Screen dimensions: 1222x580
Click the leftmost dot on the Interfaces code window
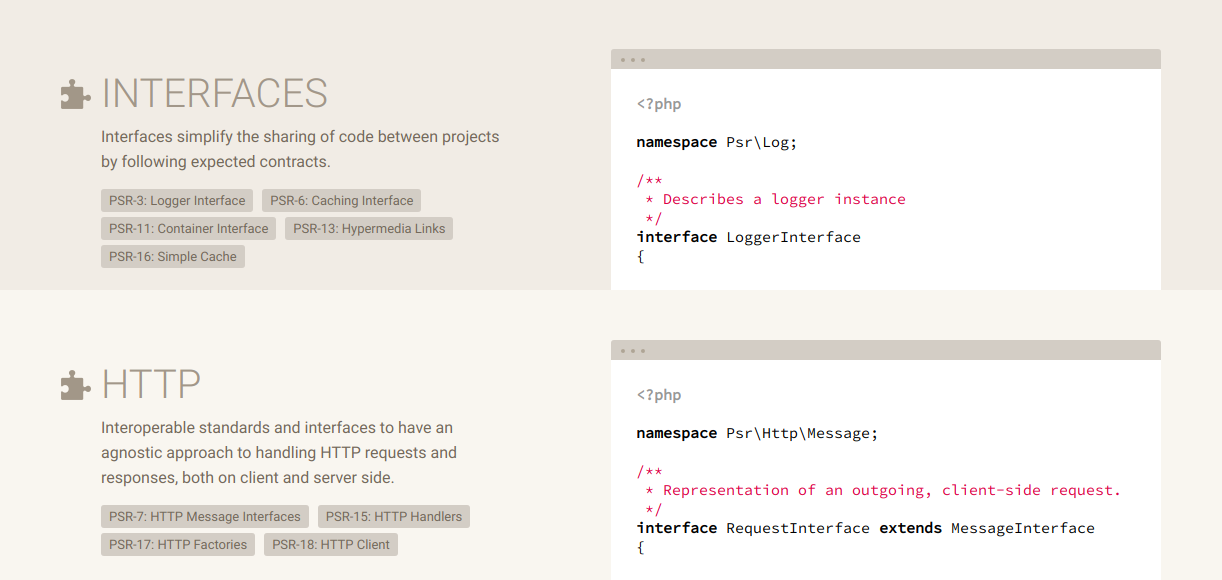[625, 59]
